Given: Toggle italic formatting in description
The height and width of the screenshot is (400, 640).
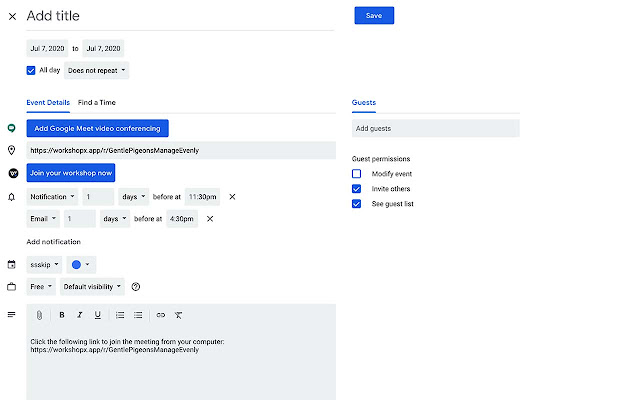Looking at the screenshot, I should [79, 315].
